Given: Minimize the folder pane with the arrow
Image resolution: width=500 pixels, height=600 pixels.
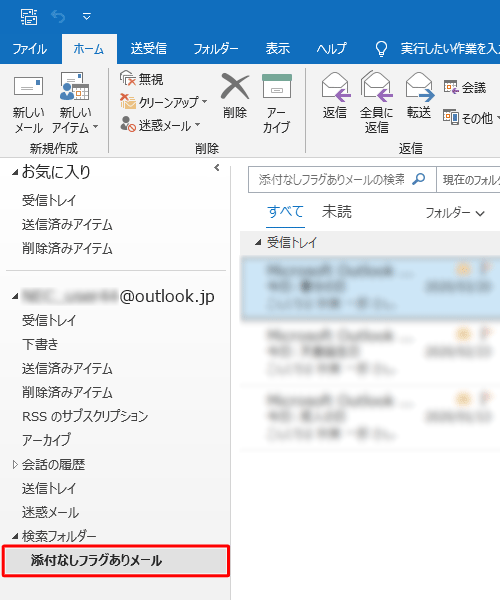Looking at the screenshot, I should coord(217,168).
